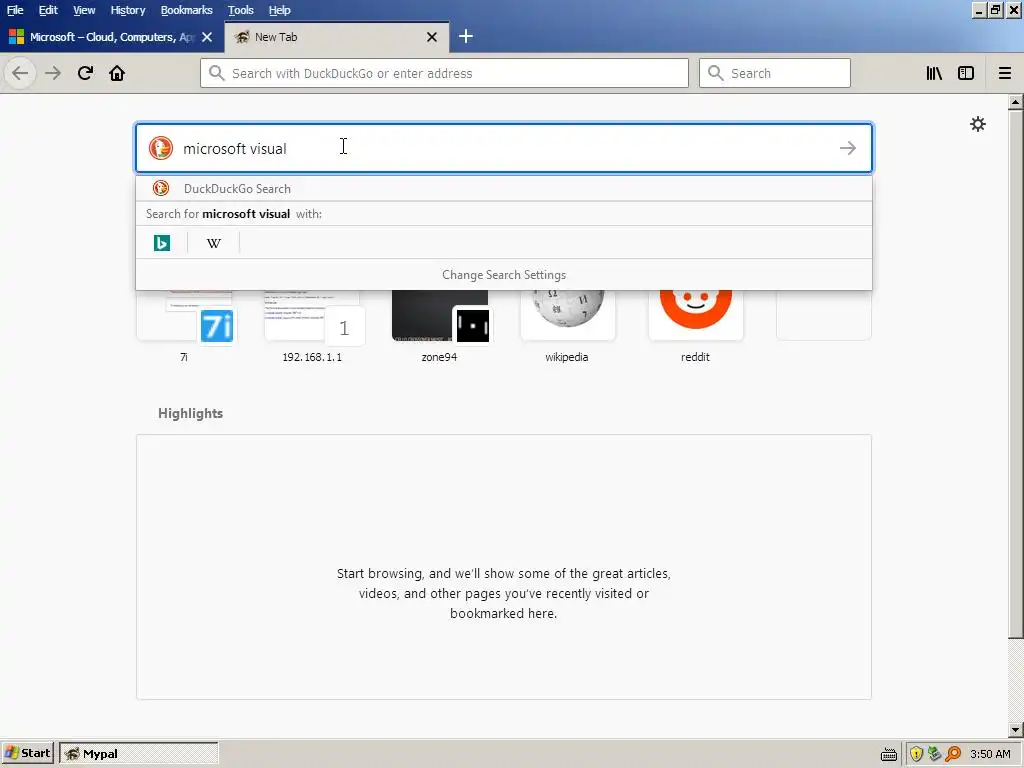The image size is (1024, 768).
Task: Open the 192.168.1.1 top site tile
Action: [x=312, y=325]
